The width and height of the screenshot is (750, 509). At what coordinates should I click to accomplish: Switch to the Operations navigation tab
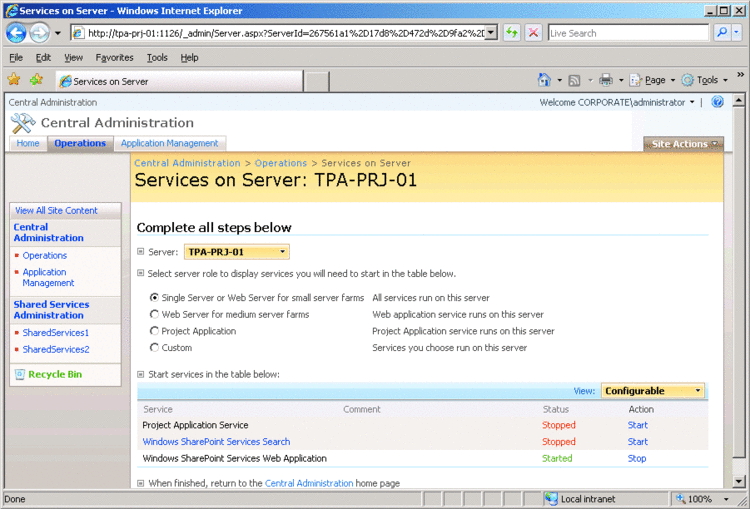[80, 143]
